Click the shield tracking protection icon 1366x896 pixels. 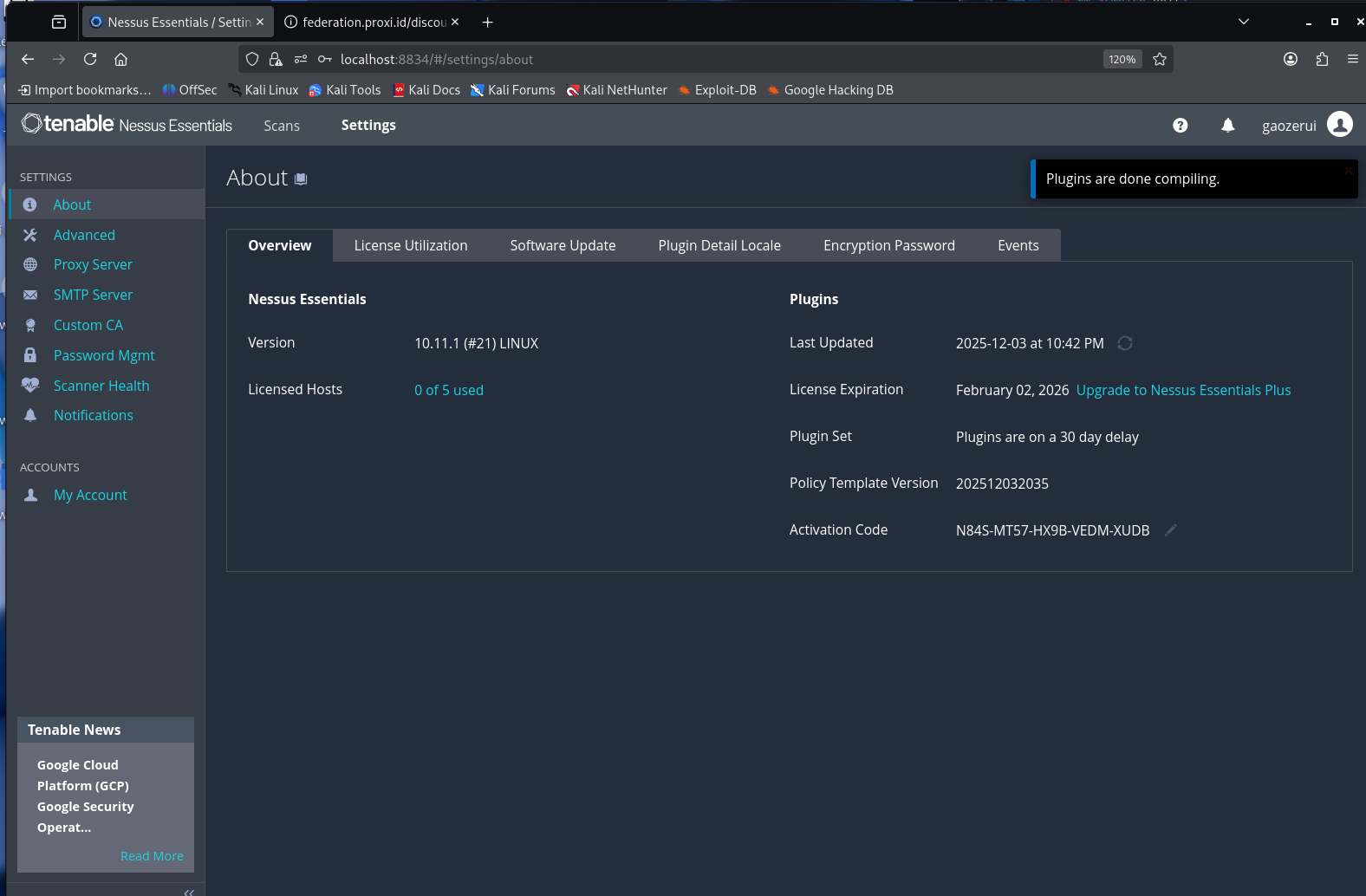252,59
